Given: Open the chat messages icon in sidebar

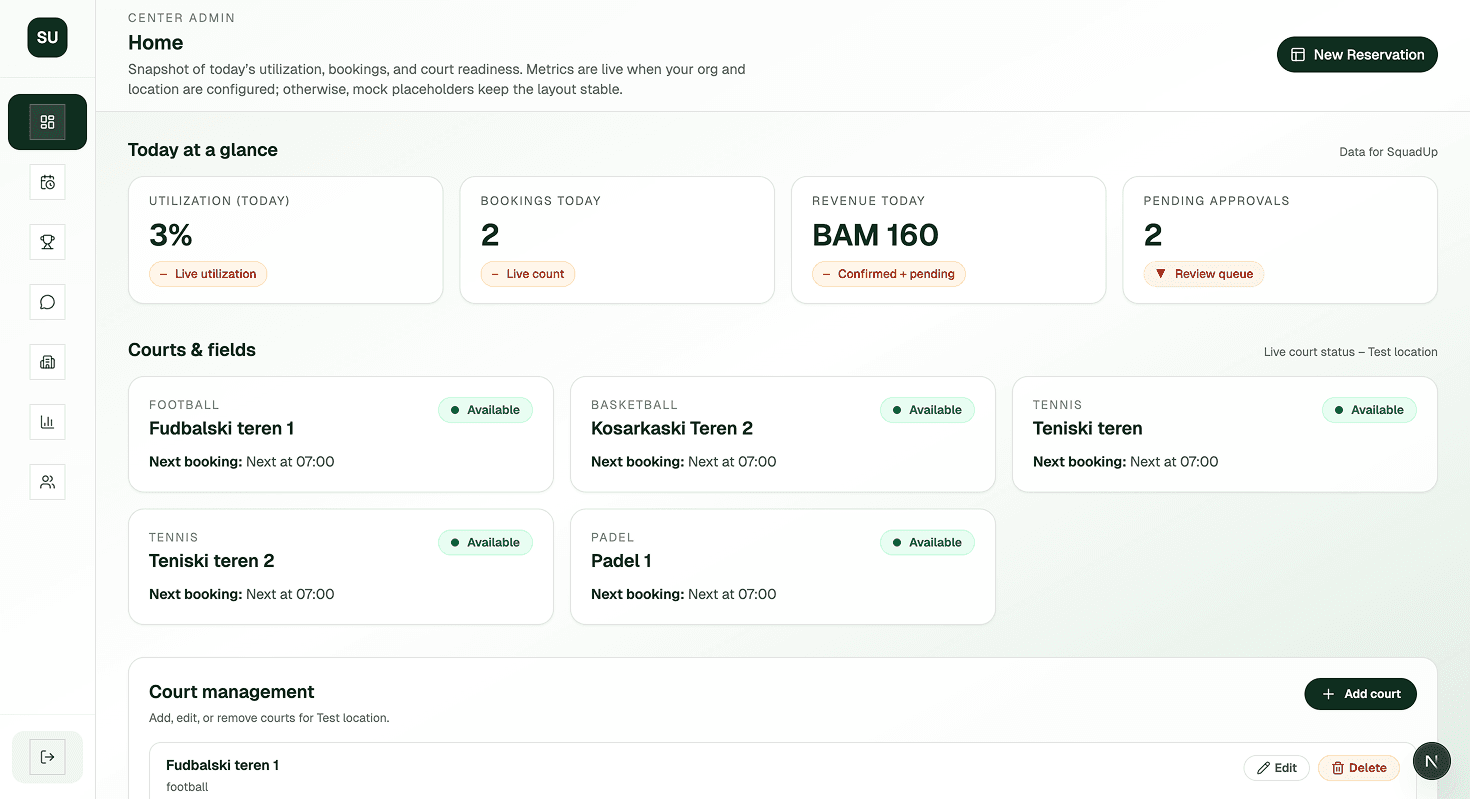Looking at the screenshot, I should coord(47,302).
